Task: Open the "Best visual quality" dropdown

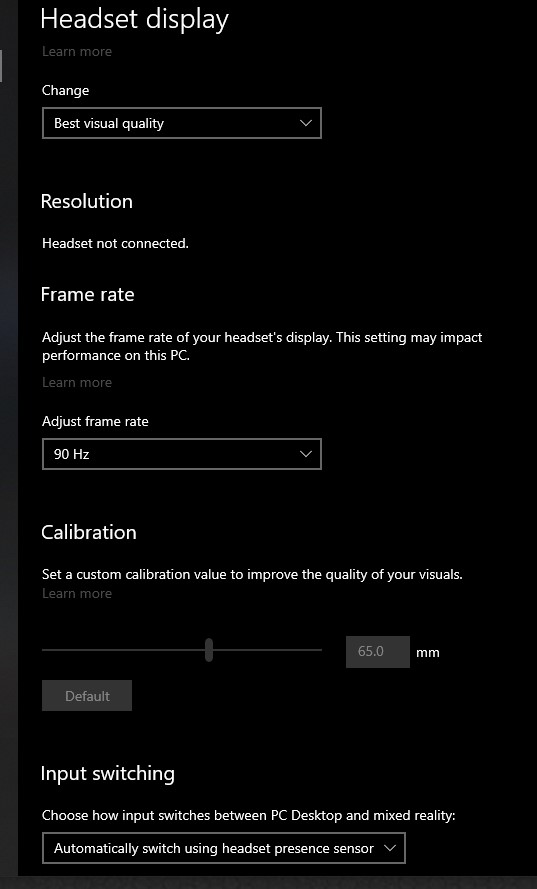Action: (x=181, y=123)
